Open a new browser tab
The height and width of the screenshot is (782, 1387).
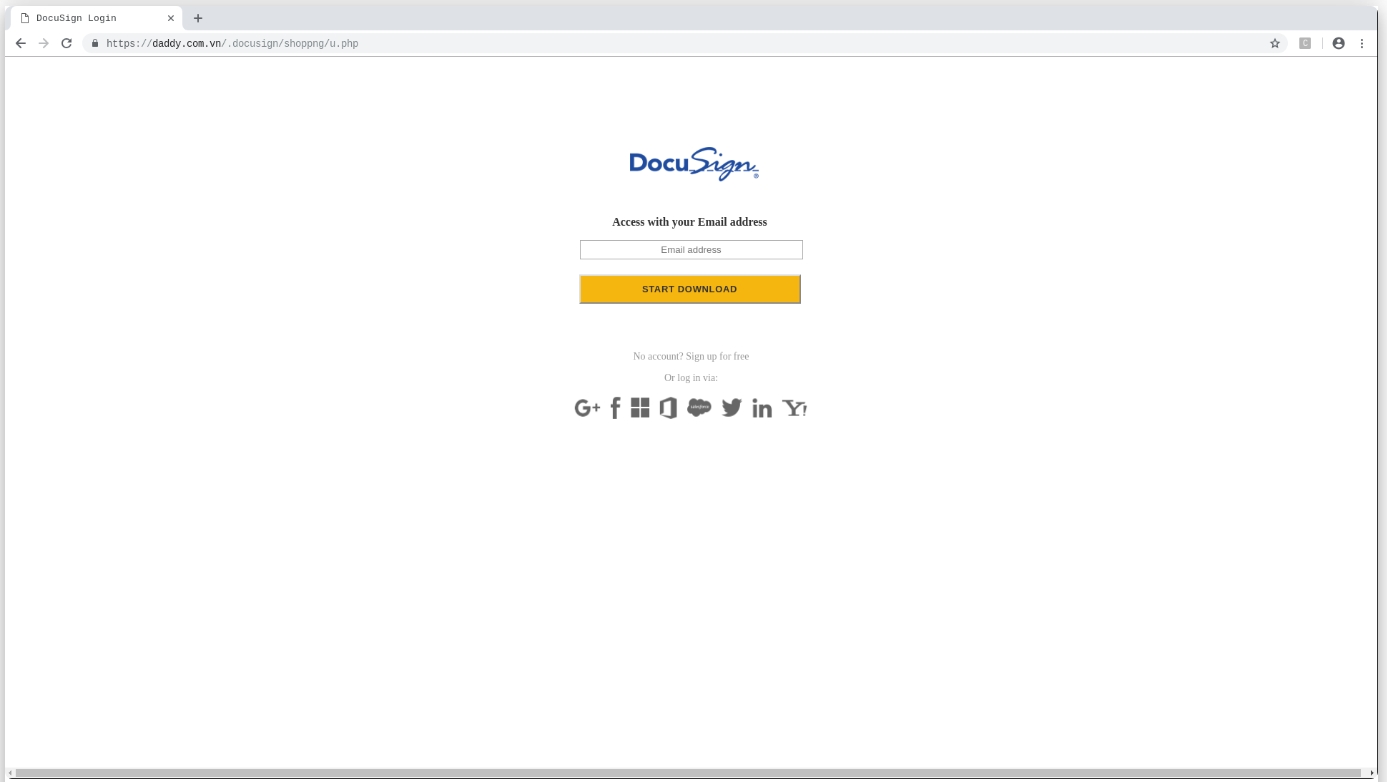(196, 17)
